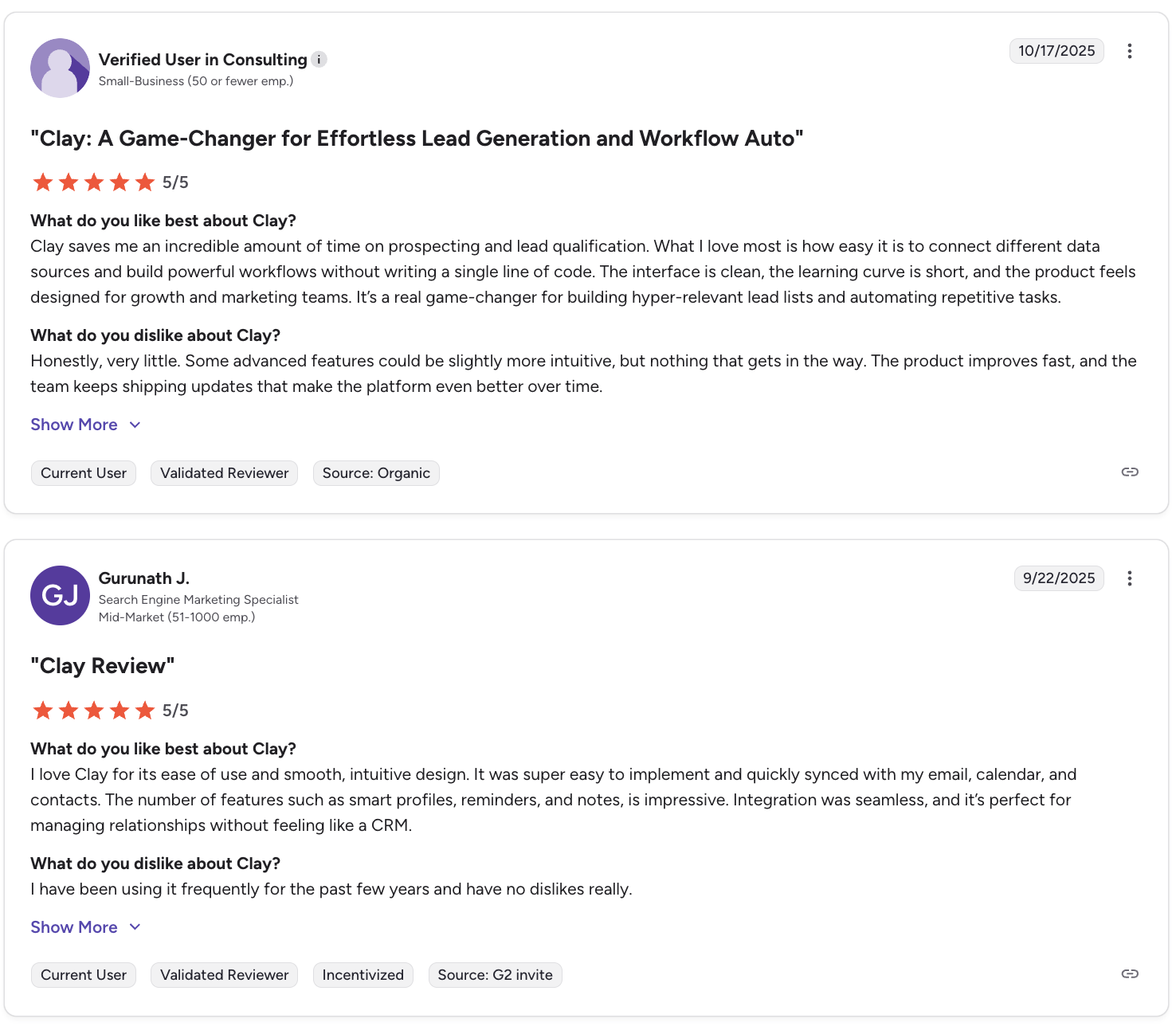
Task: Click the GJ initials avatar
Action: pos(60,595)
